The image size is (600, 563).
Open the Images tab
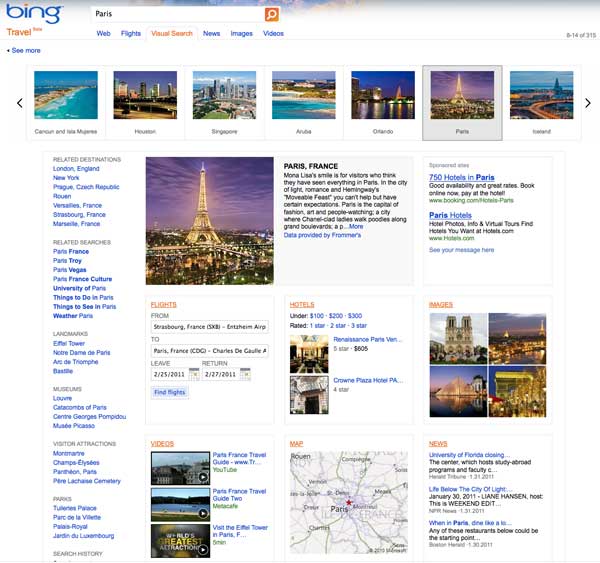pos(241,33)
